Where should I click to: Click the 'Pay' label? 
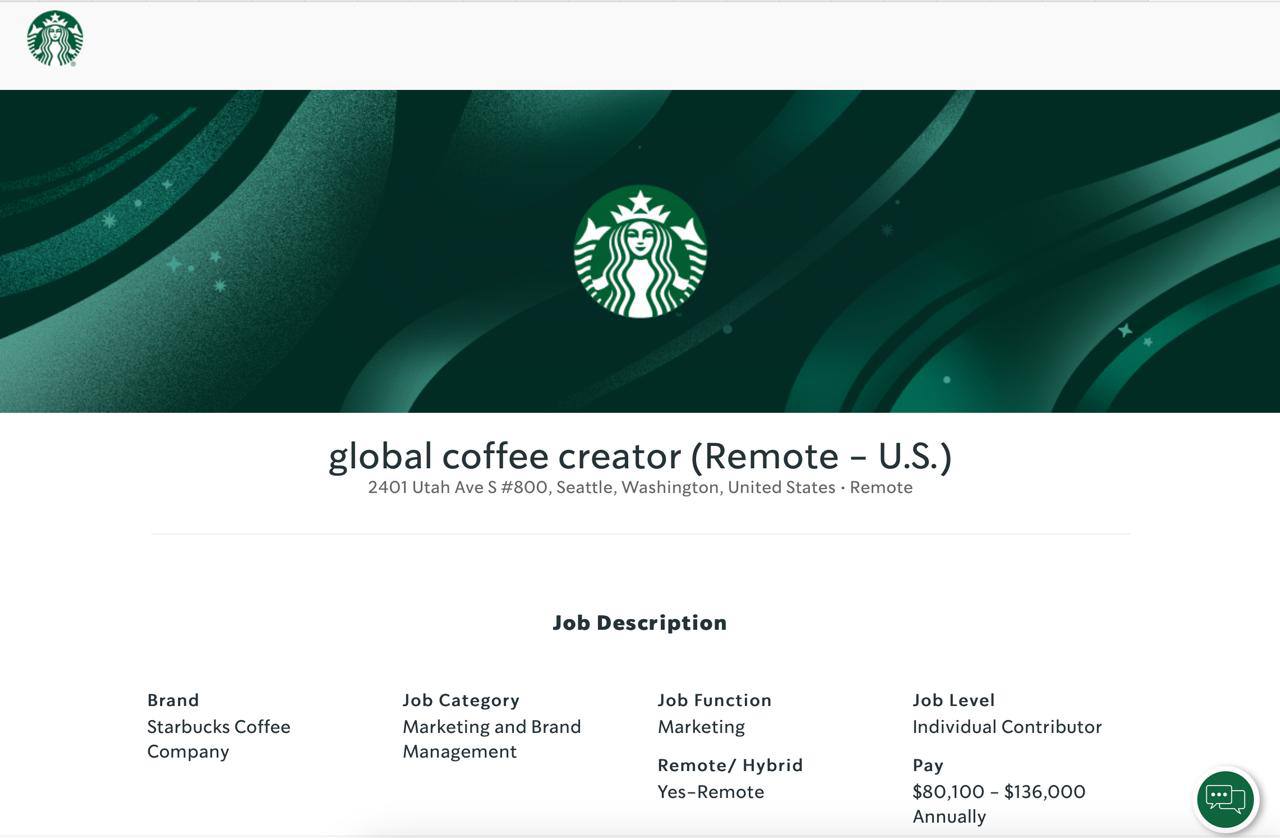[x=928, y=765]
